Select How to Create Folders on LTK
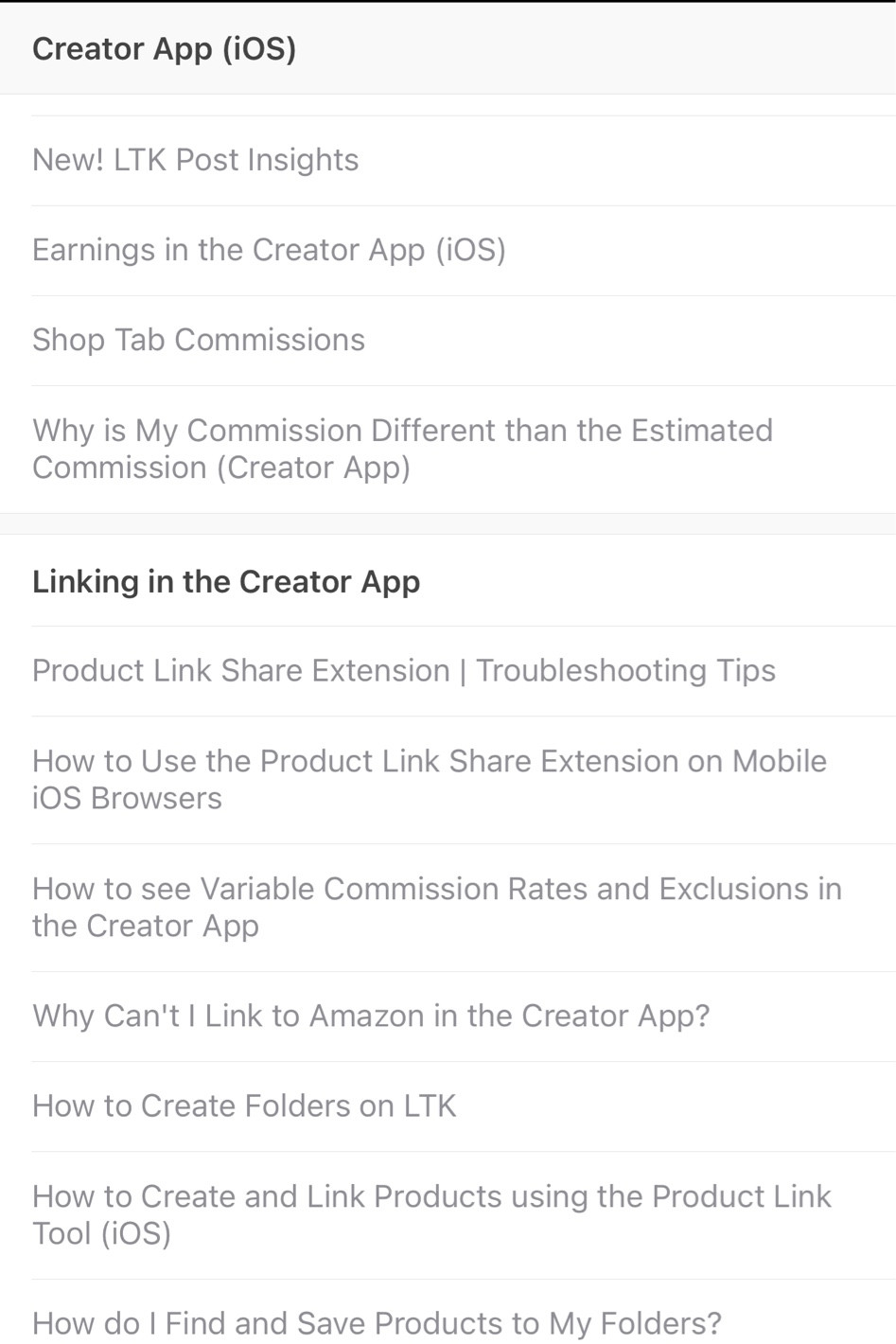Viewport: 896px width, 1344px height. pyautogui.click(x=244, y=1105)
